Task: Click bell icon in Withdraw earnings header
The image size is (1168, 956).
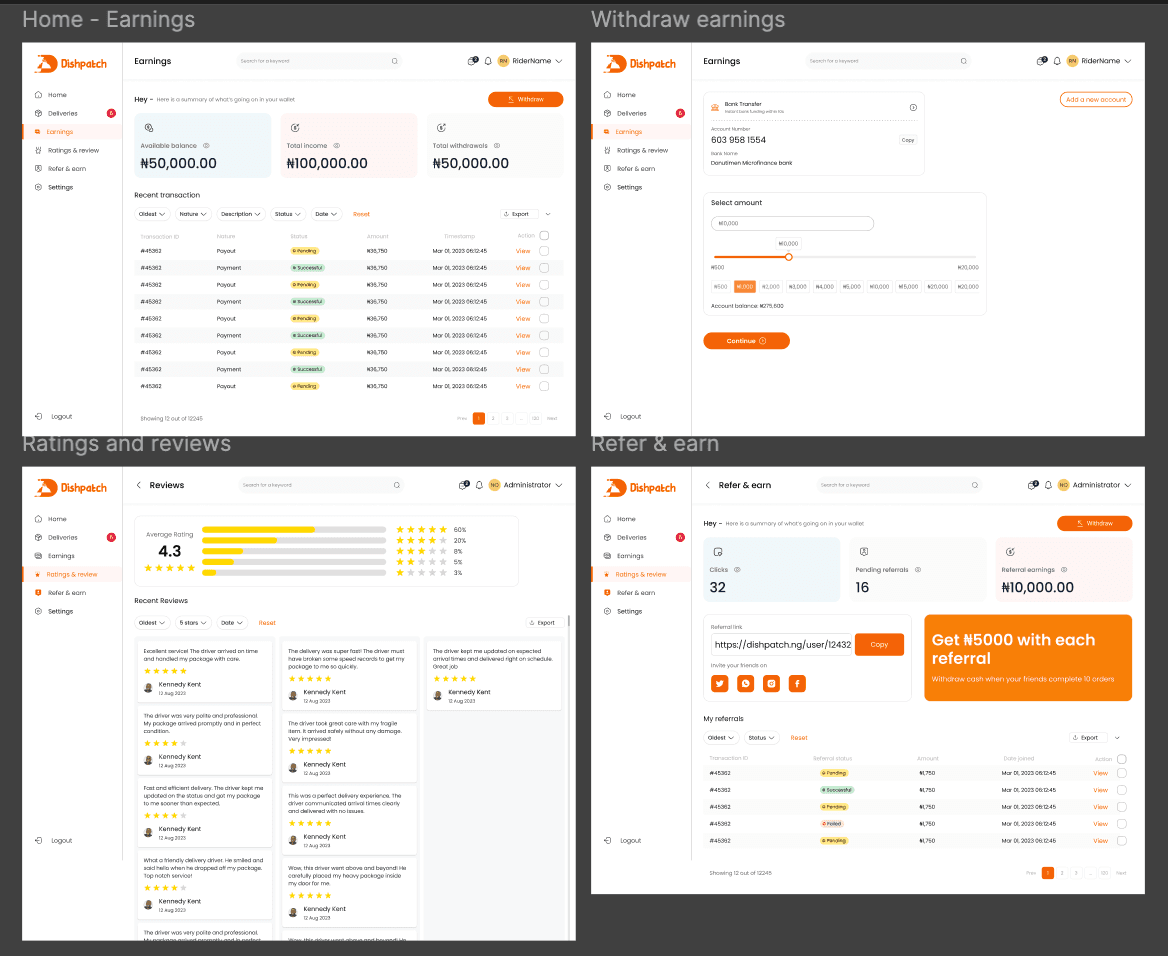Action: coord(1057,61)
